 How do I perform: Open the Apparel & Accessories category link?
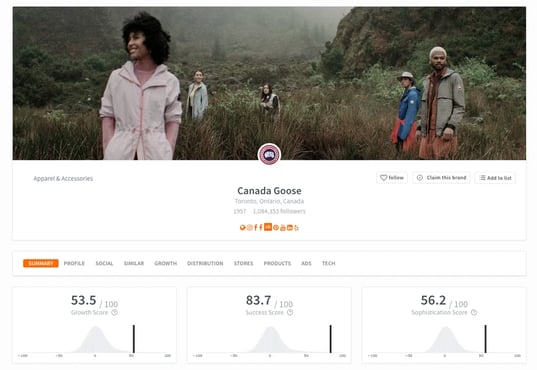coord(63,178)
